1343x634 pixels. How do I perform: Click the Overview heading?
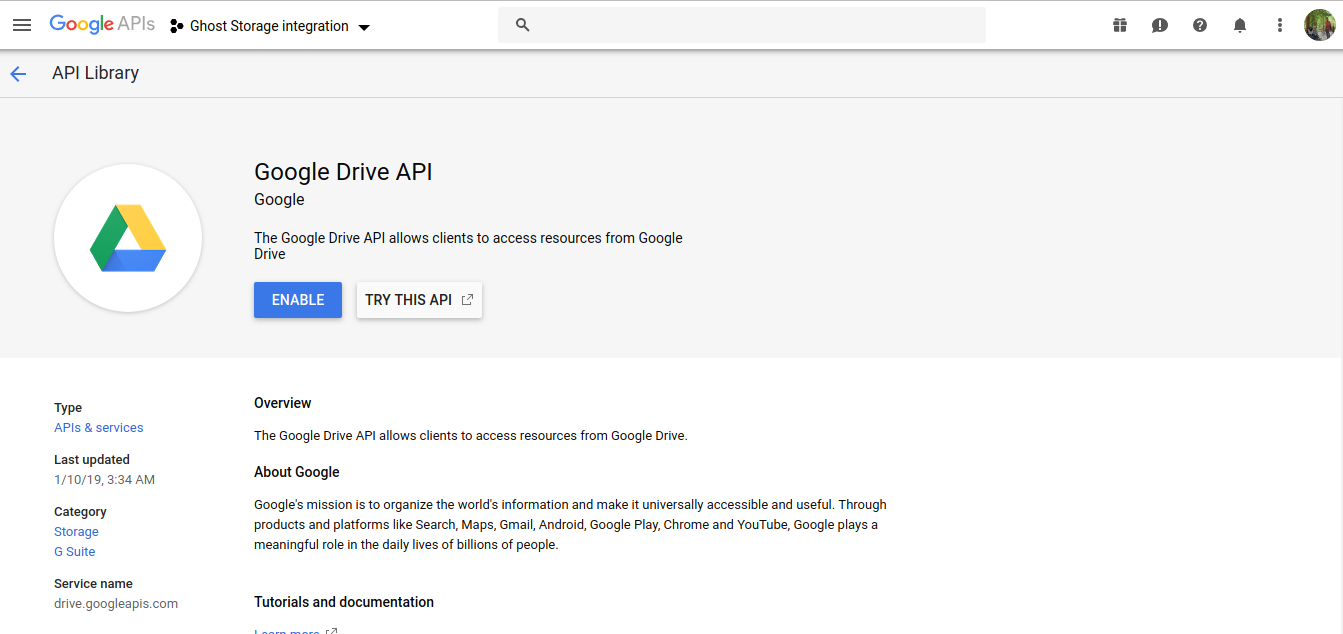[283, 403]
